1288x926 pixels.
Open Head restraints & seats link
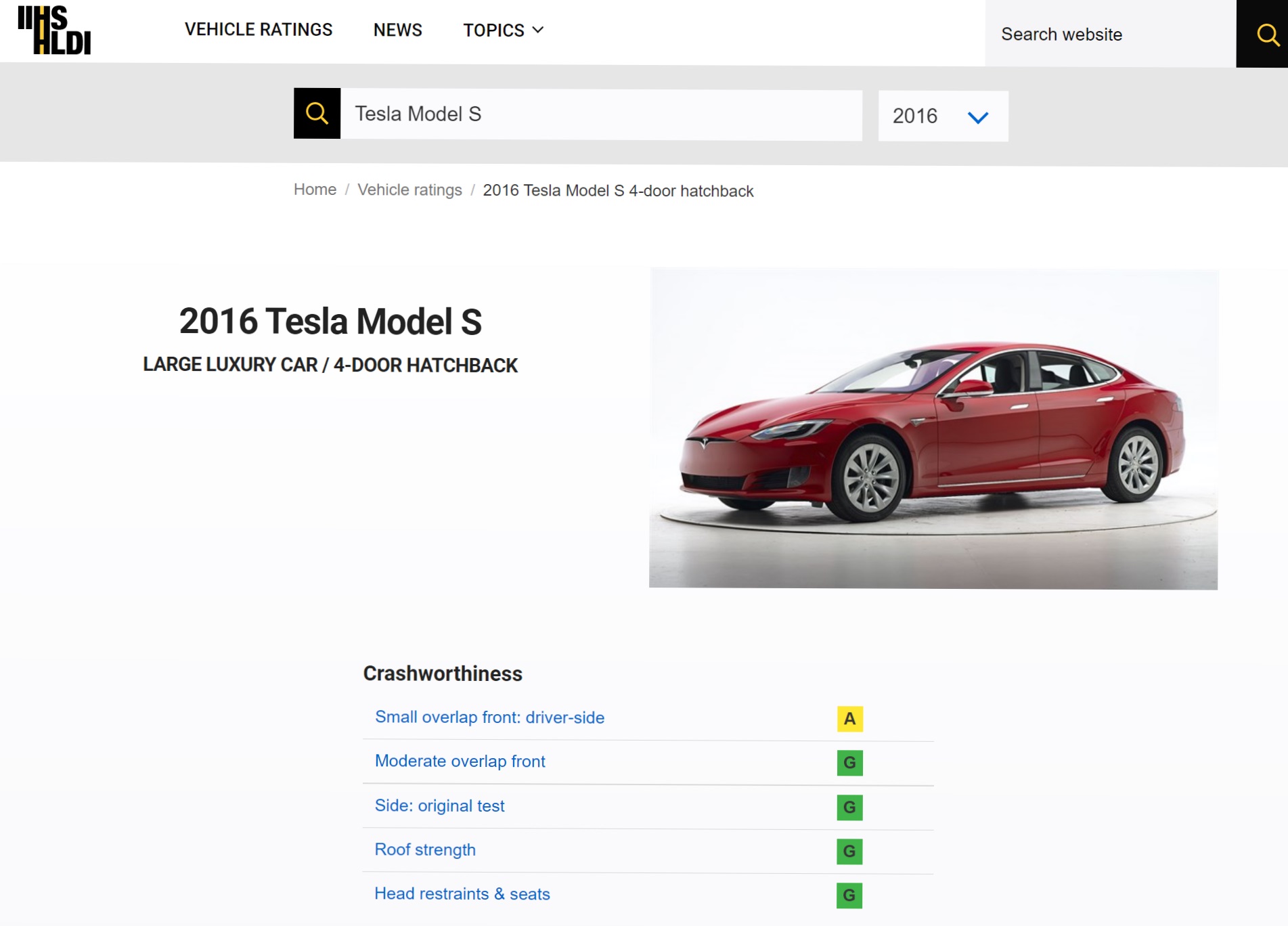pyautogui.click(x=462, y=894)
